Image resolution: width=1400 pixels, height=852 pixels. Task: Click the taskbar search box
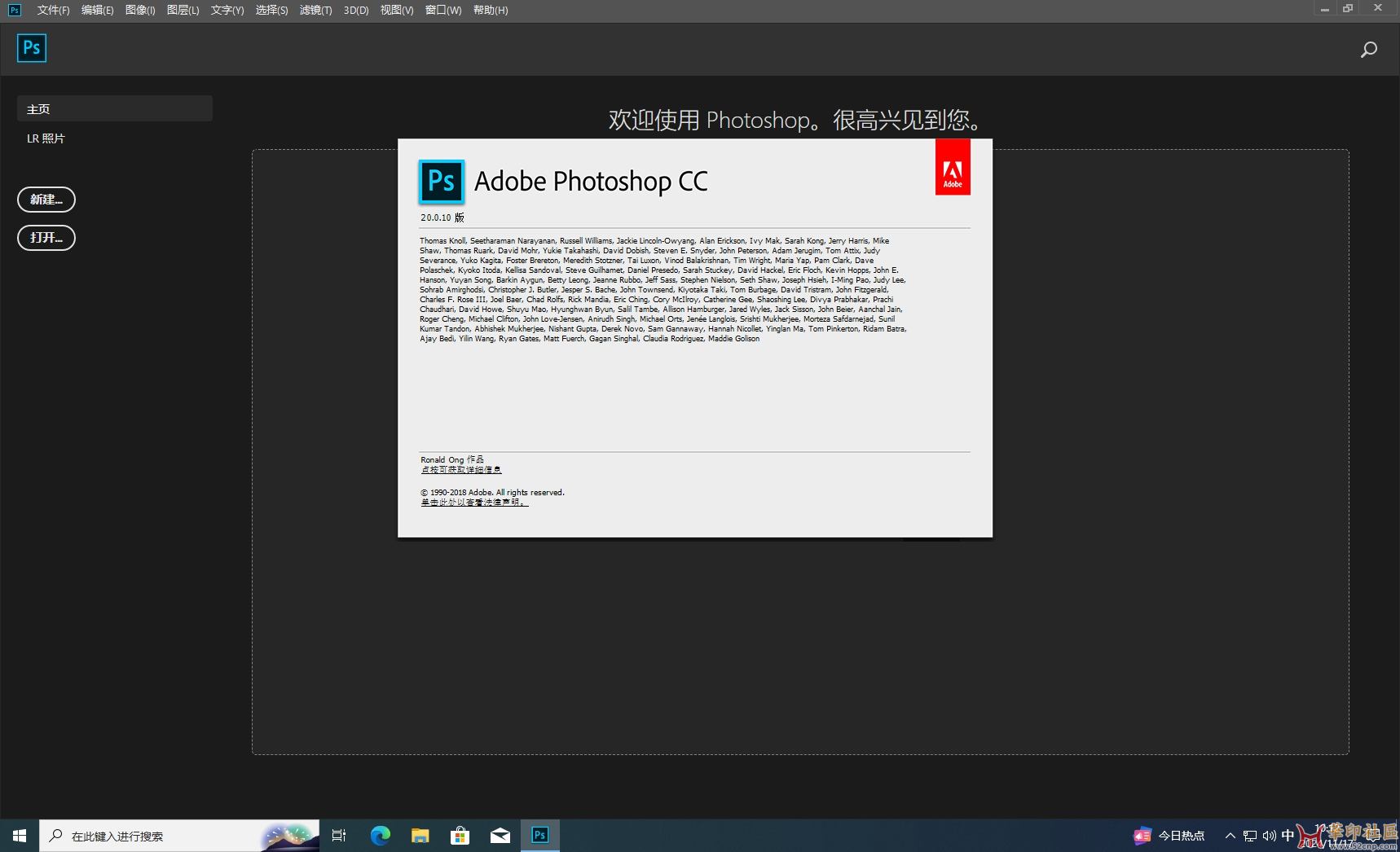(x=179, y=836)
